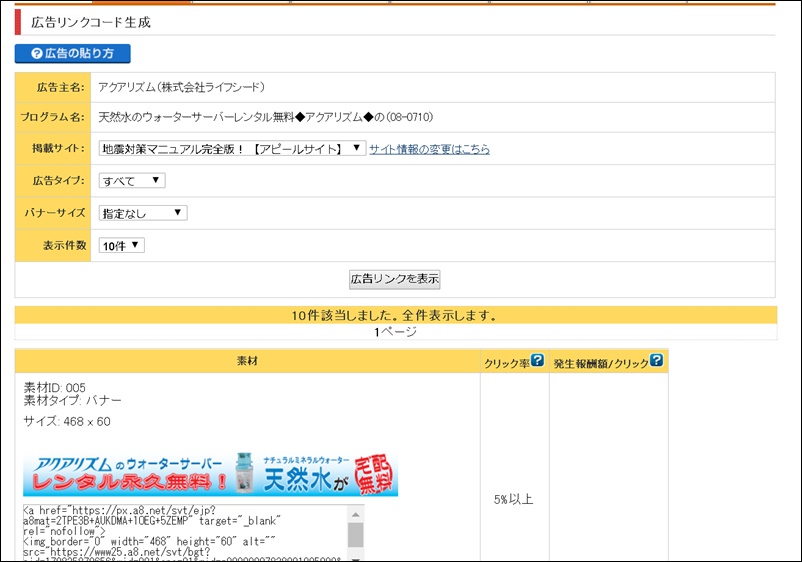The height and width of the screenshot is (562, 802).
Task: Click the 広告主名 label
Action: [x=60, y=87]
